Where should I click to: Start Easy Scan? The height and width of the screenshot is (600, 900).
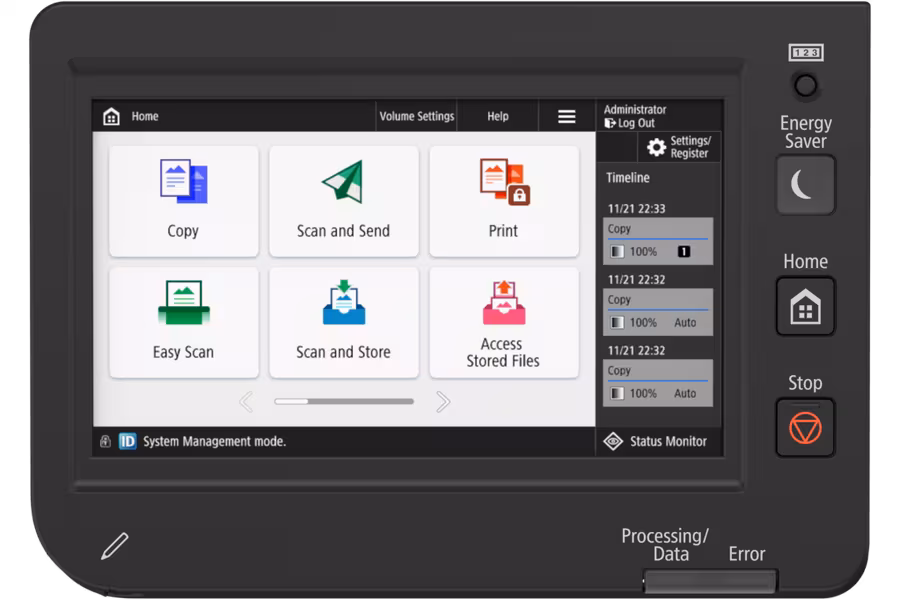(184, 322)
